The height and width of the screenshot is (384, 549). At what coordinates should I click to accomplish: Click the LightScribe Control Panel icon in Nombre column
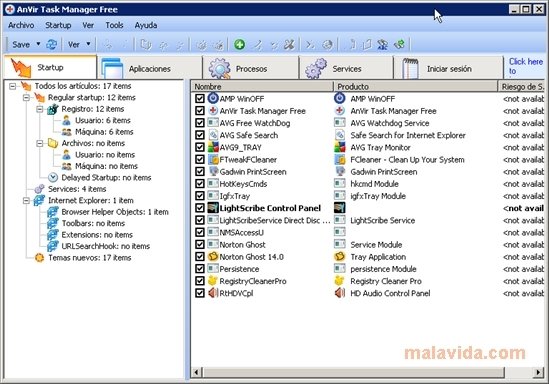pos(213,208)
